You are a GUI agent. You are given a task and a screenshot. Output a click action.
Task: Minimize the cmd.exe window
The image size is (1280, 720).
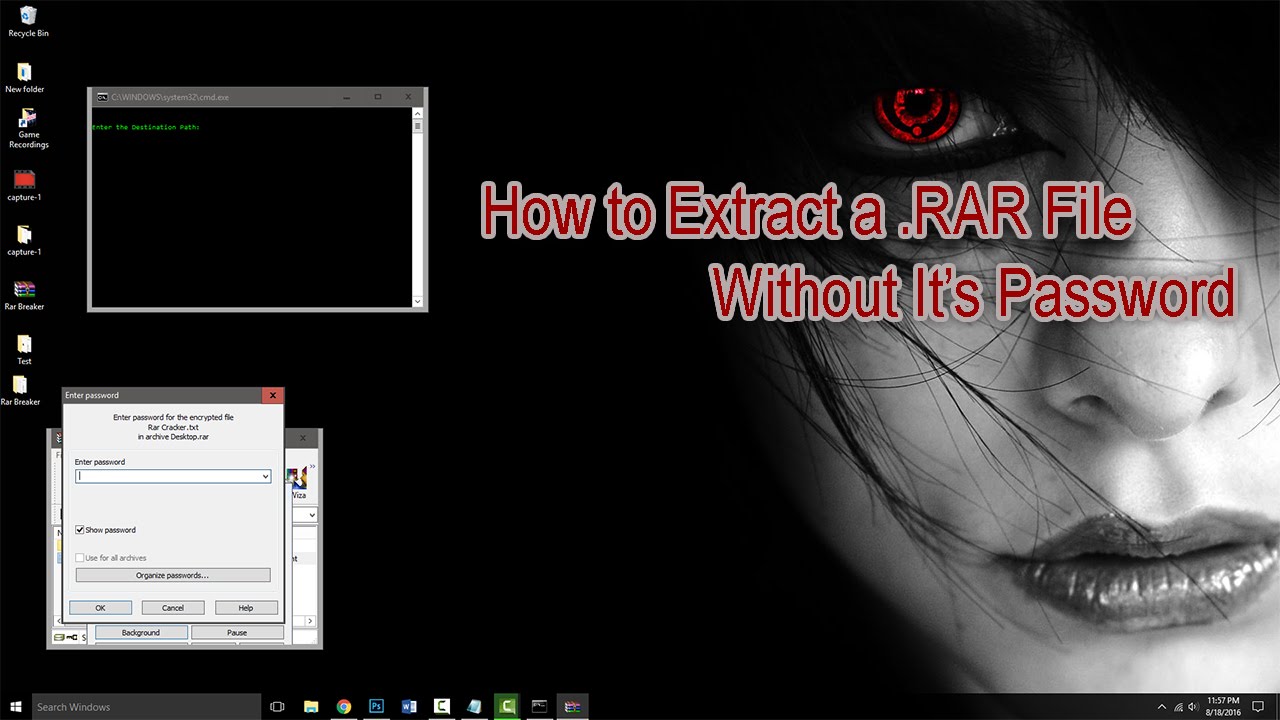tap(346, 97)
